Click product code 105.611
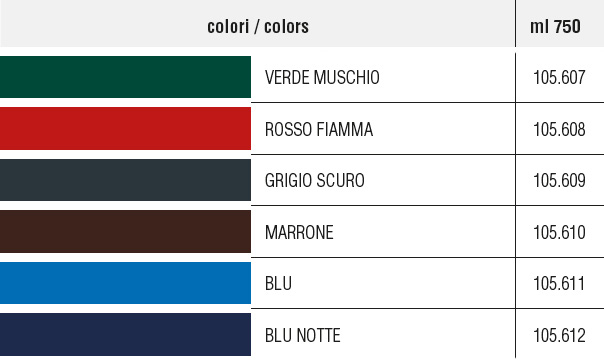The width and height of the screenshot is (604, 361). [559, 284]
